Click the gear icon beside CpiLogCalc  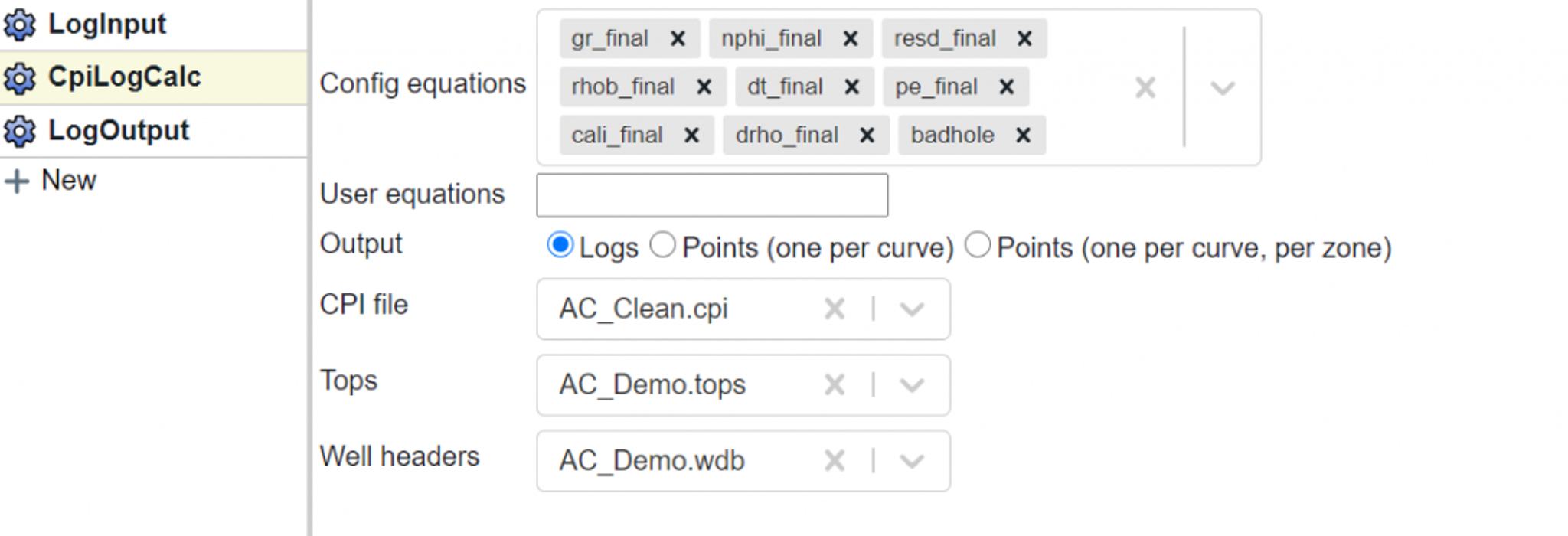coord(20,78)
